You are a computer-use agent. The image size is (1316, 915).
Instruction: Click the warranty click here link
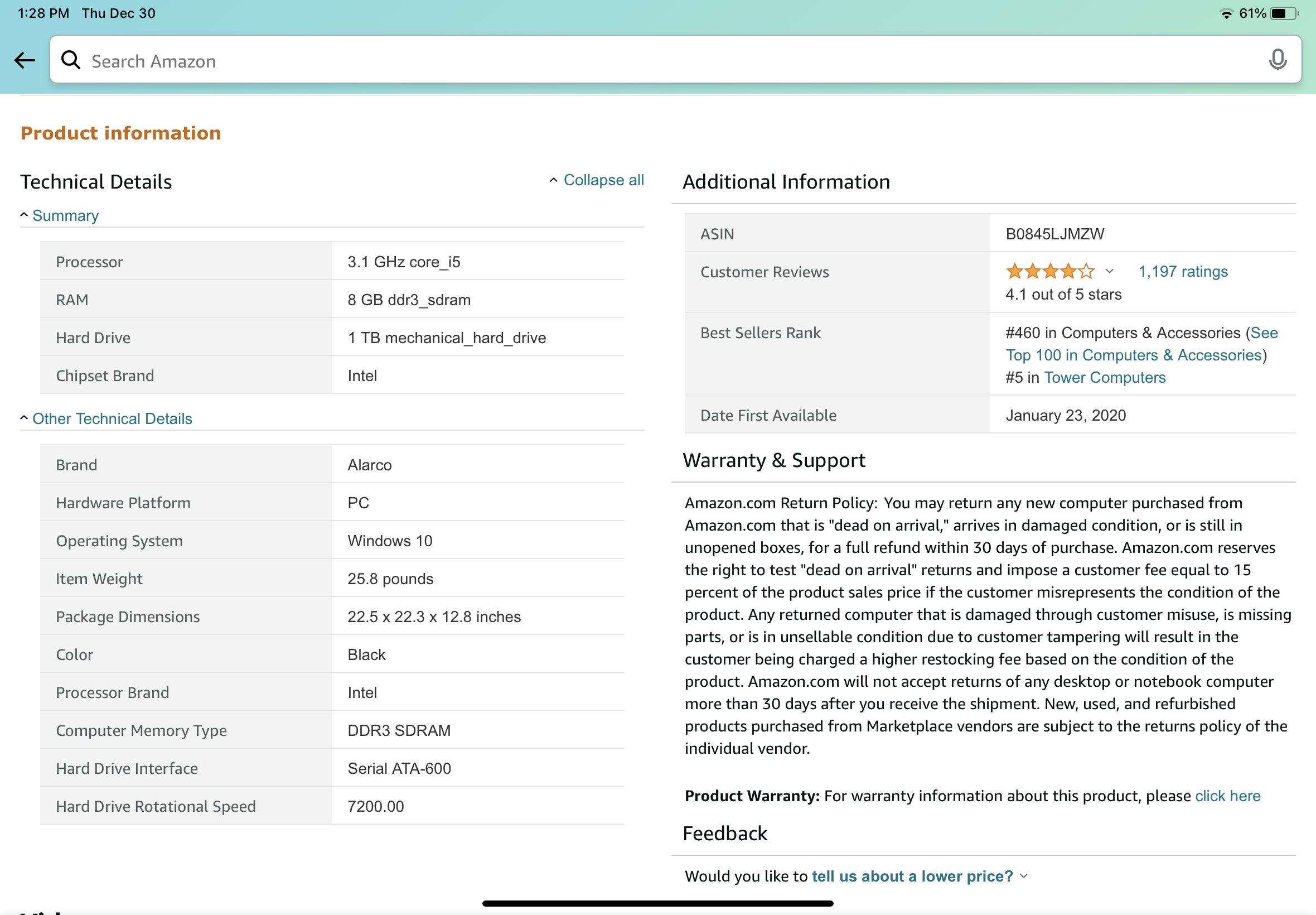[1227, 796]
